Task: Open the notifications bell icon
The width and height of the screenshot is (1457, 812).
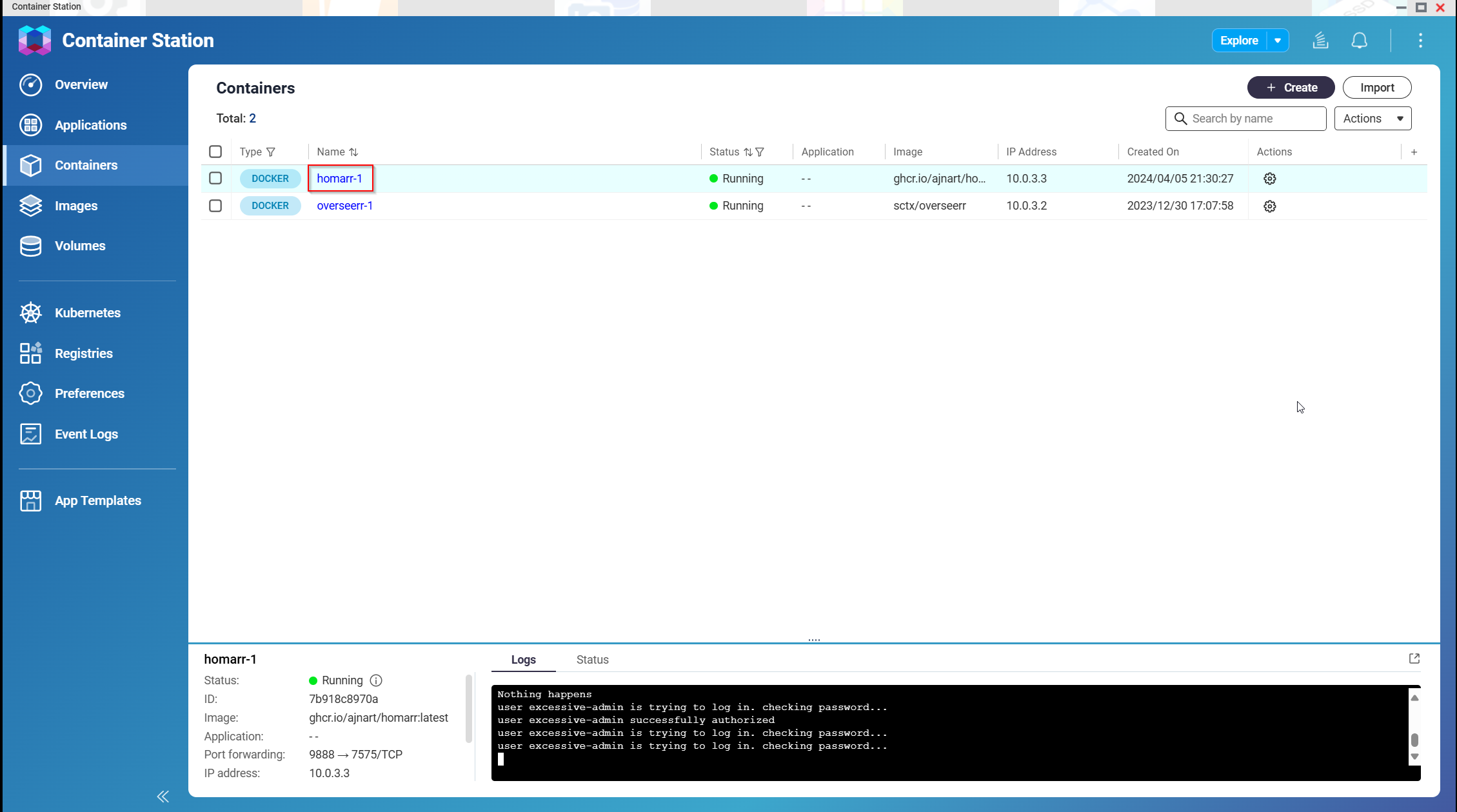Action: pyautogui.click(x=1359, y=41)
